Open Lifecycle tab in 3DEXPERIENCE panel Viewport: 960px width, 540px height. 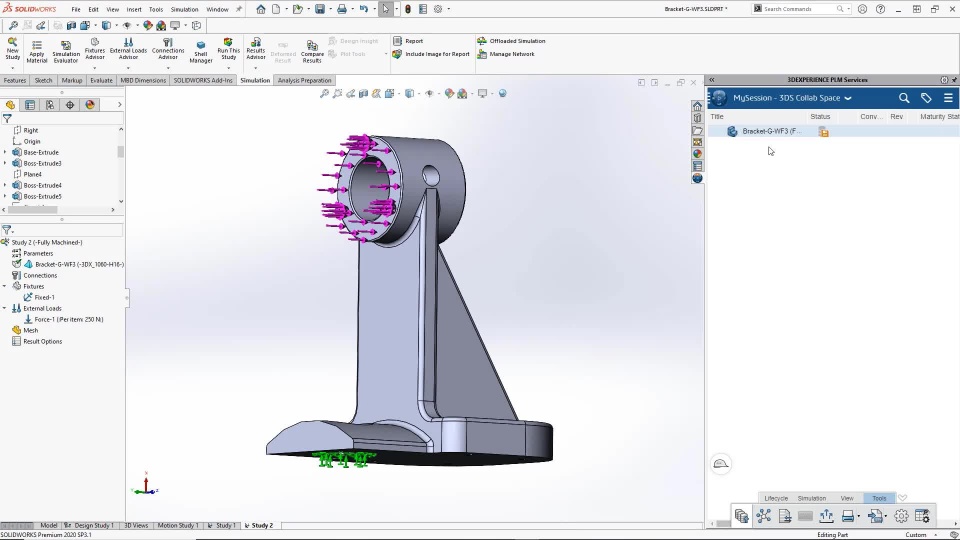776,498
